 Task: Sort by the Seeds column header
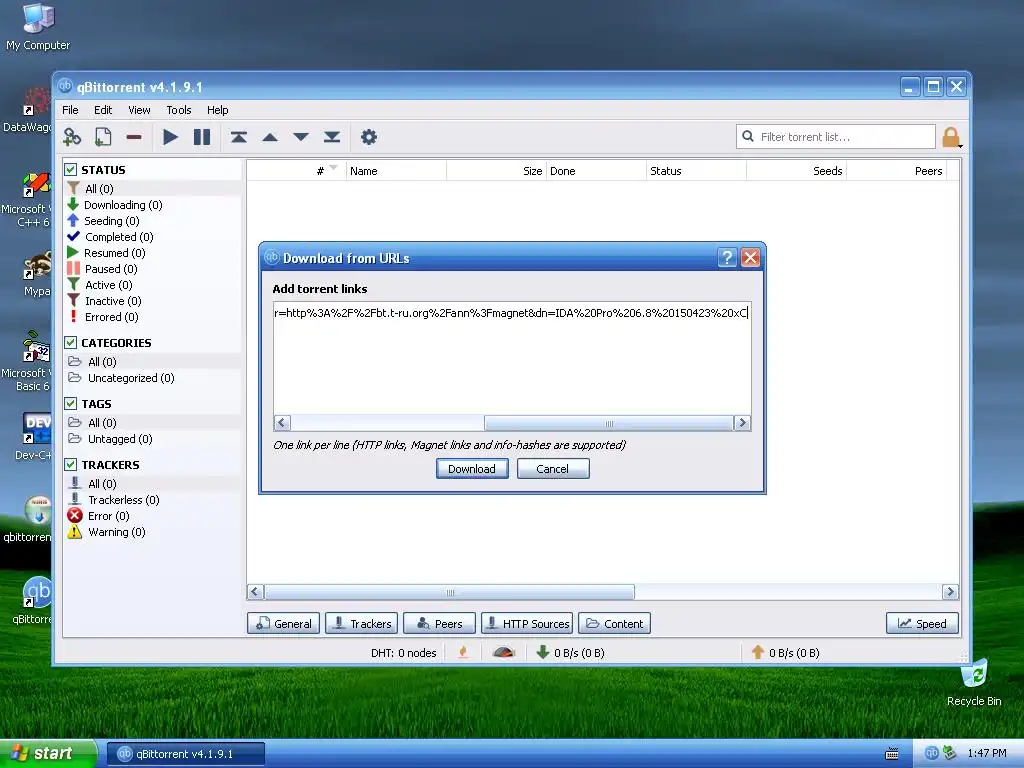796,171
